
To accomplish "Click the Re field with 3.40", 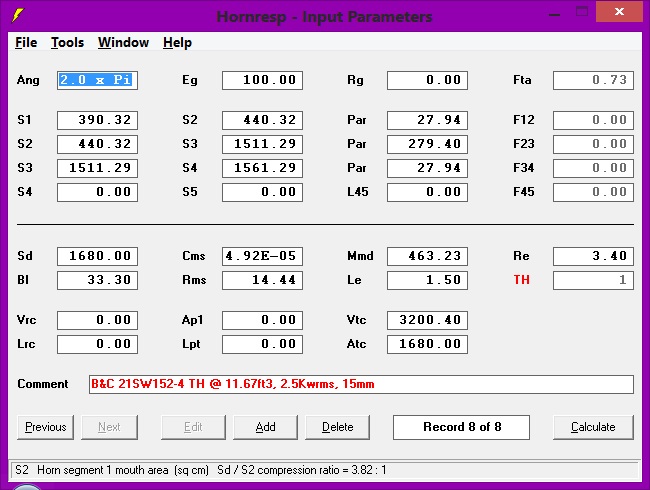I will point(593,256).
